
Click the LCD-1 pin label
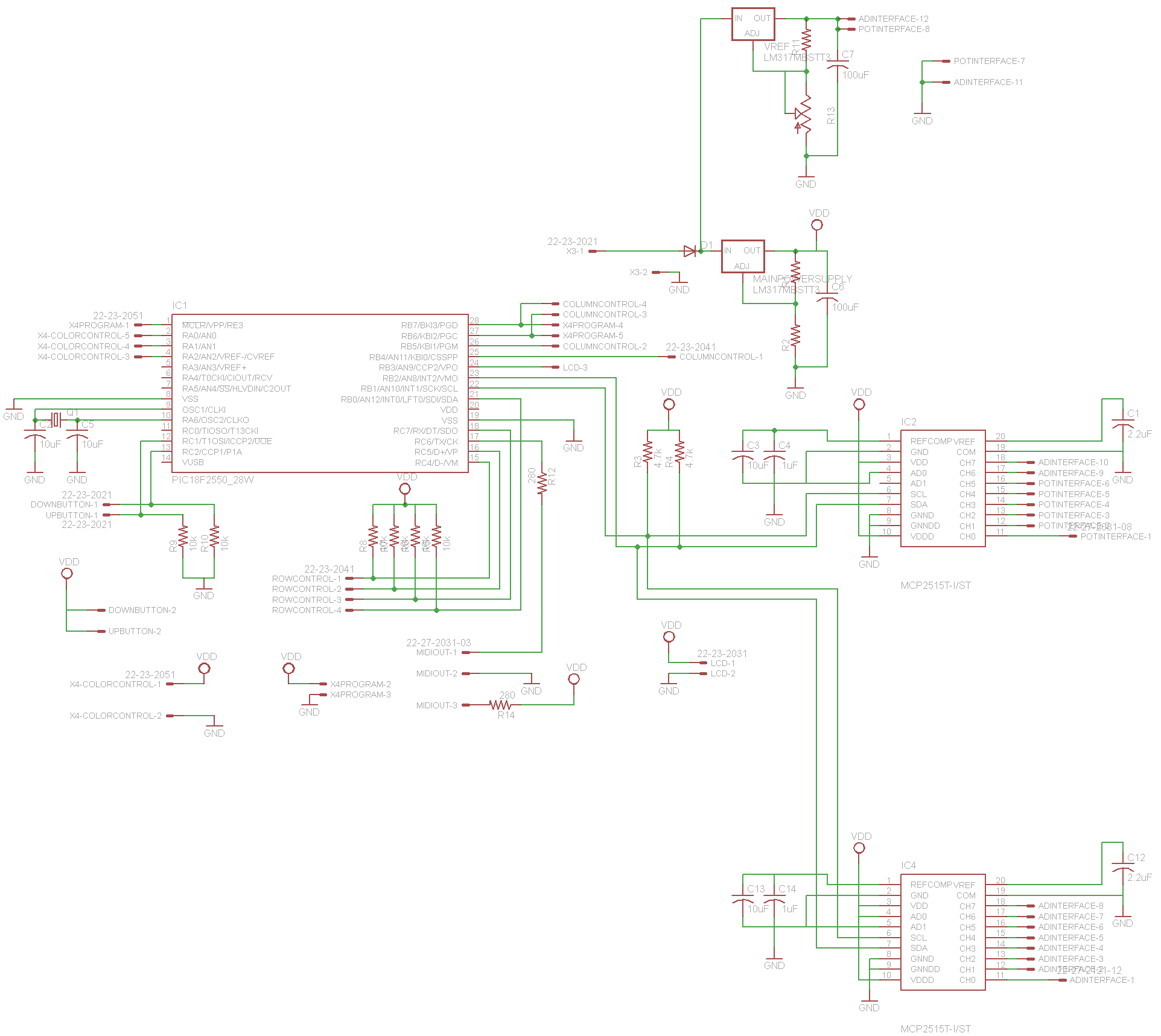click(723, 663)
